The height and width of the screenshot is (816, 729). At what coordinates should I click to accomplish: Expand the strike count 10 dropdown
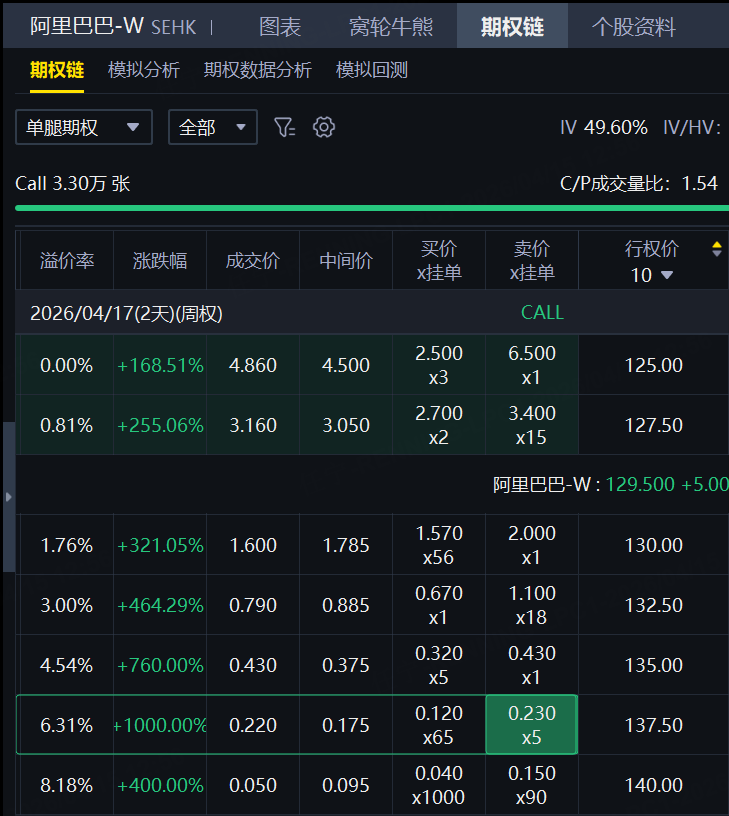[652, 275]
